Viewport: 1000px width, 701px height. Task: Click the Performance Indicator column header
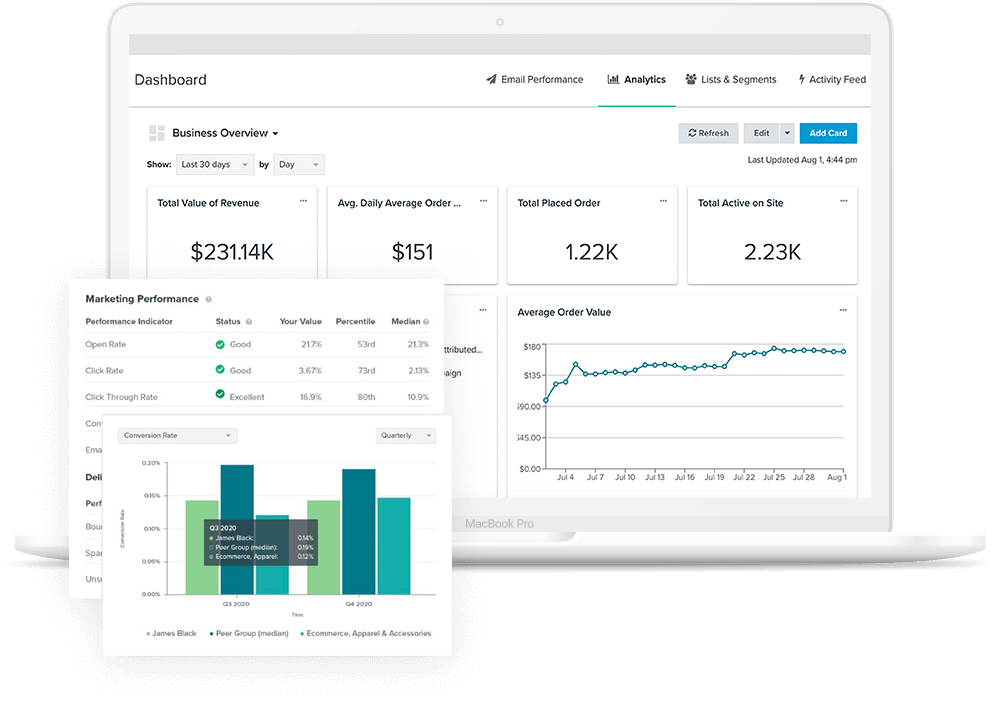click(x=129, y=321)
